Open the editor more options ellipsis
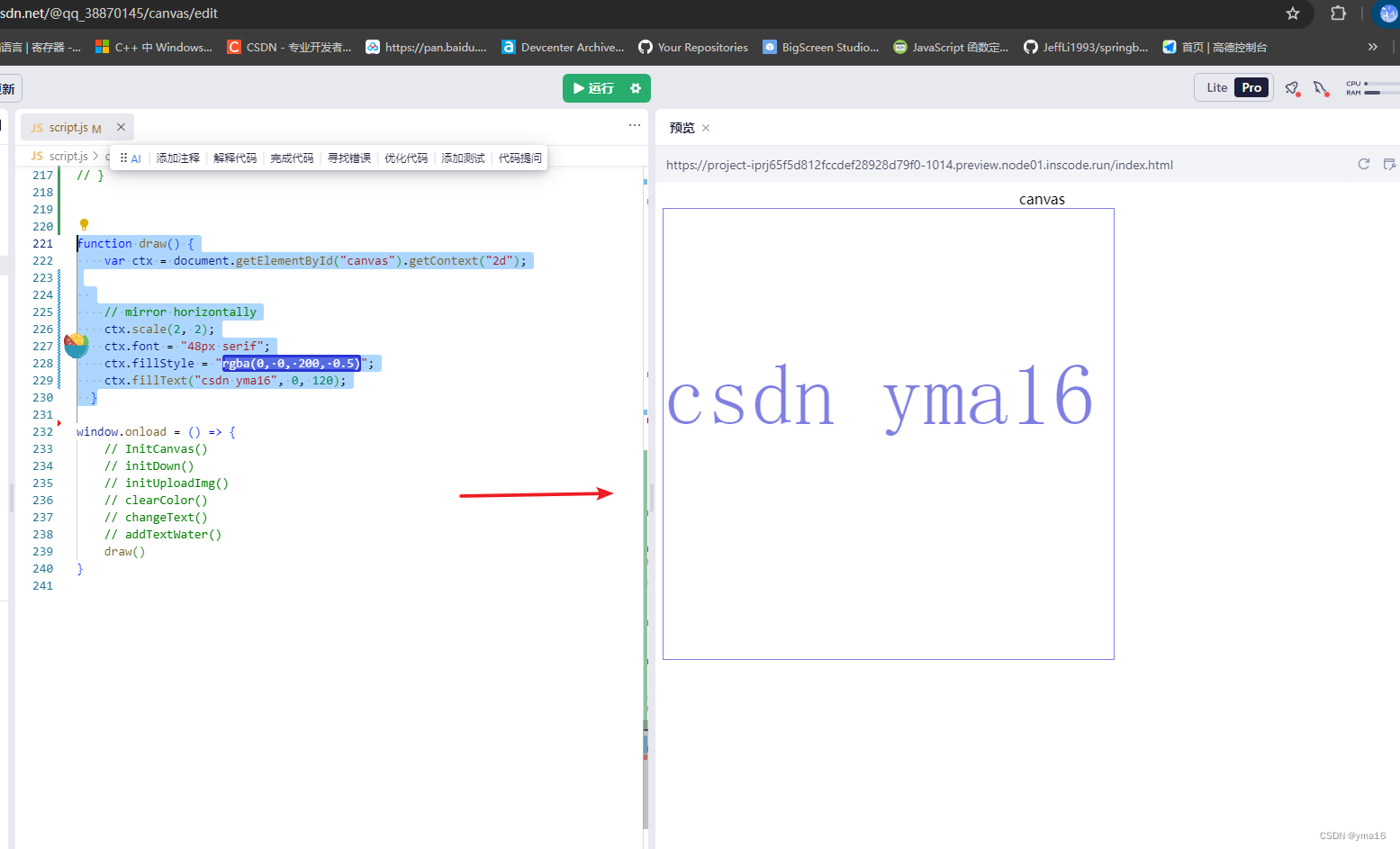This screenshot has width=1400, height=849. click(x=635, y=125)
